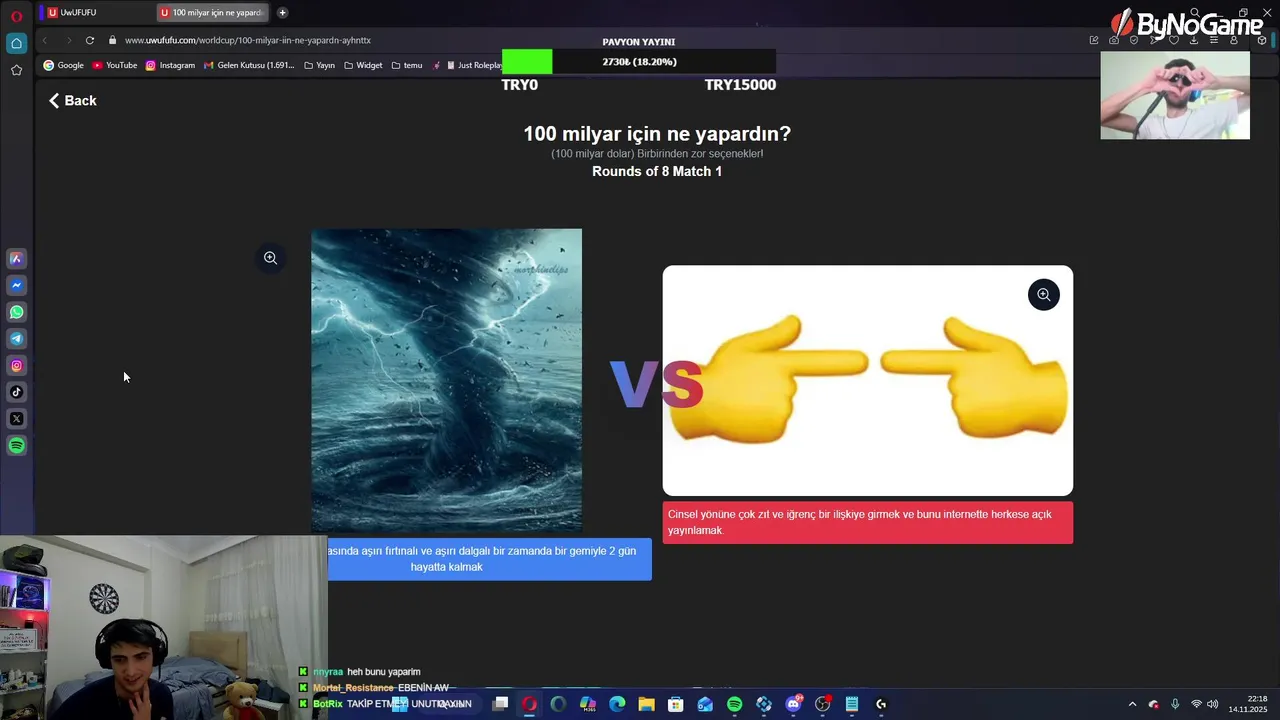The height and width of the screenshot is (720, 1280).
Task: Click the site lock icon
Action: point(113,40)
